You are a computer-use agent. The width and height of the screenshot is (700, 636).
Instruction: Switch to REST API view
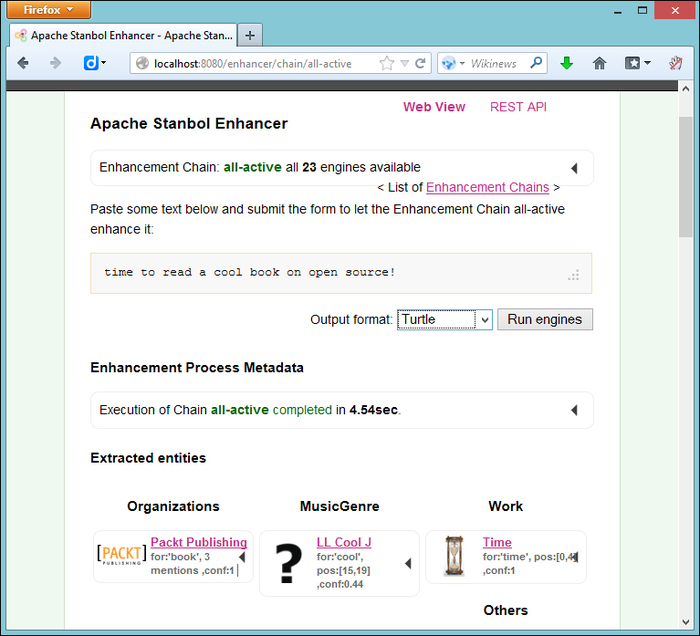tap(518, 107)
